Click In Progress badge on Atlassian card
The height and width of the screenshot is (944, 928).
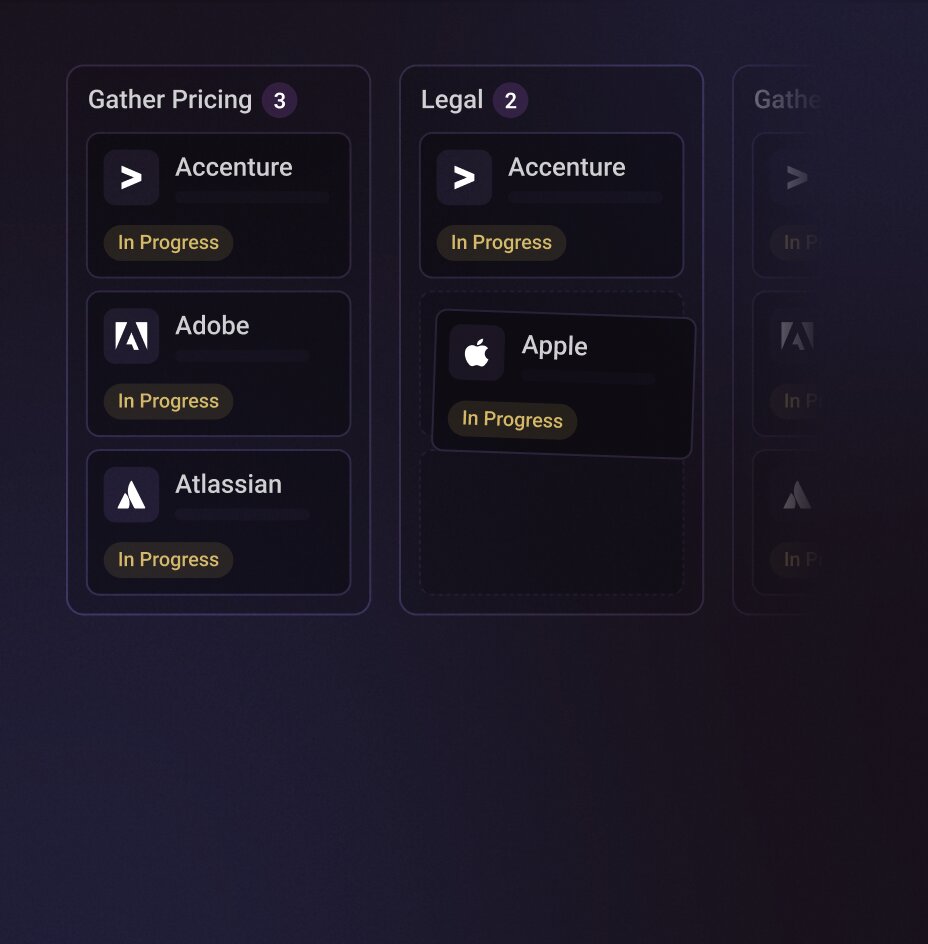(x=168, y=560)
